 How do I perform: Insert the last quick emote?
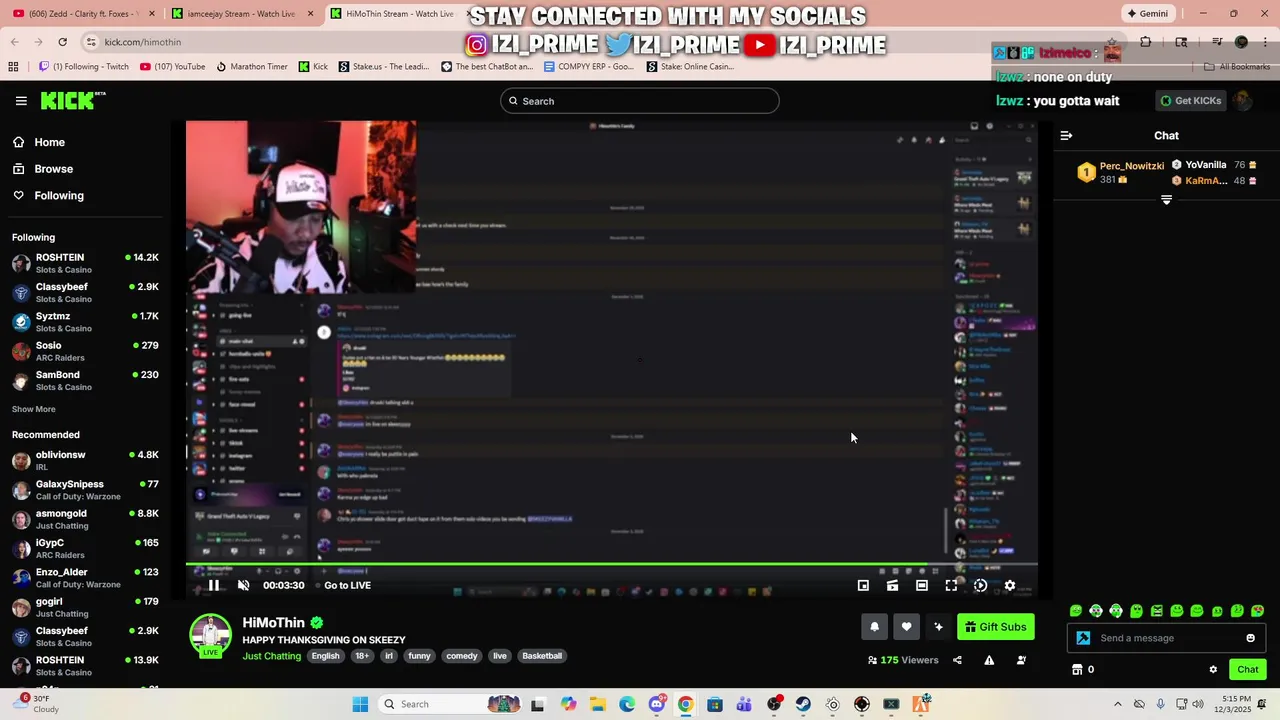point(1258,611)
